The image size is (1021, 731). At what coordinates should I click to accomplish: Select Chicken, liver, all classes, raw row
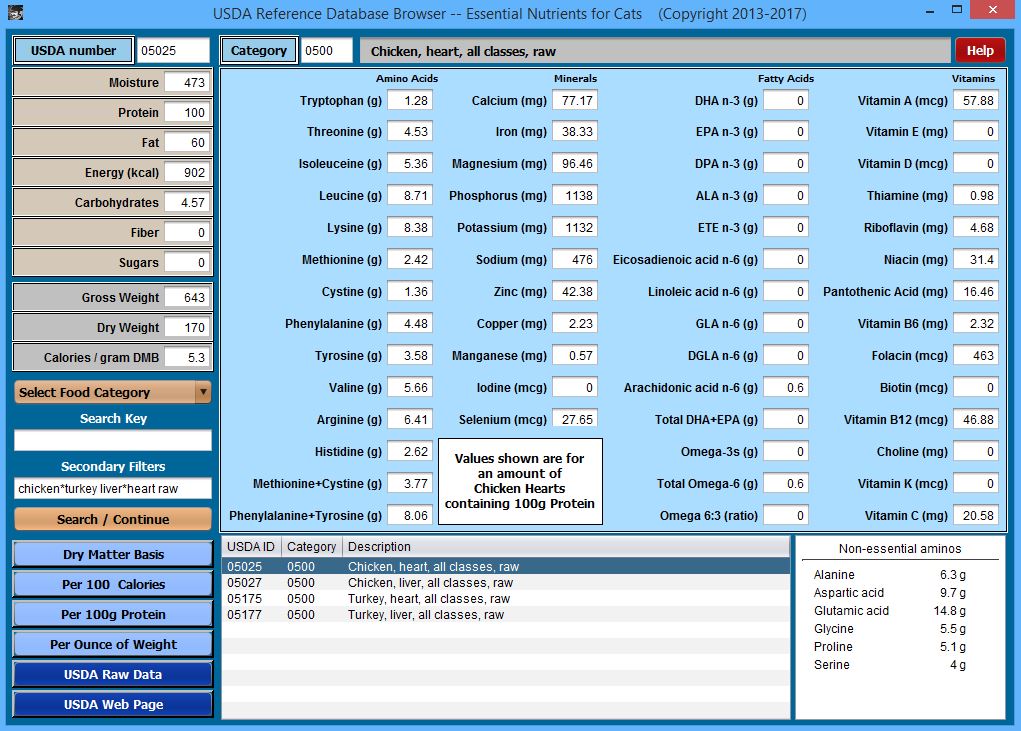[x=430, y=583]
